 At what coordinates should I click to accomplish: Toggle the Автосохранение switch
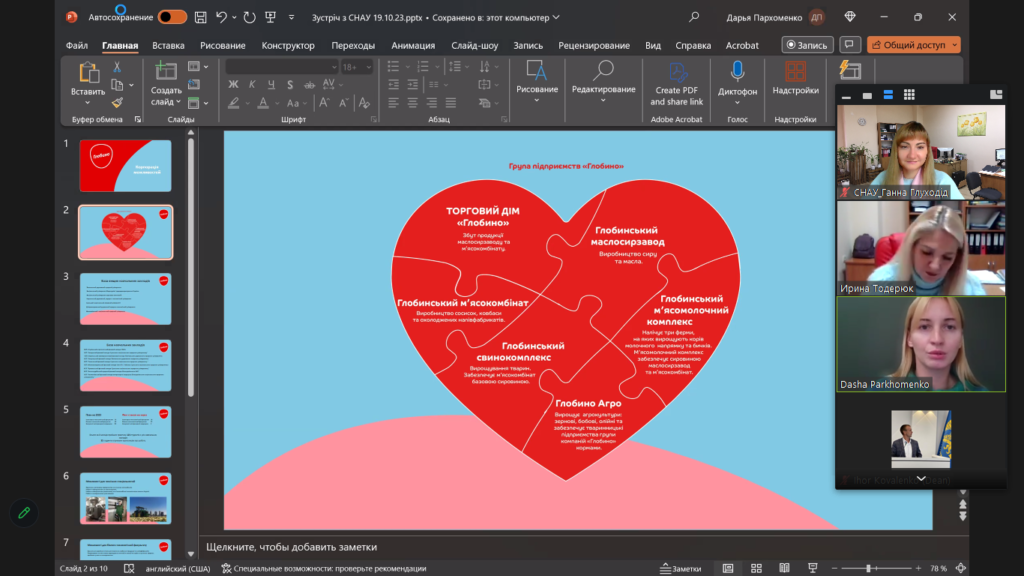click(x=172, y=17)
